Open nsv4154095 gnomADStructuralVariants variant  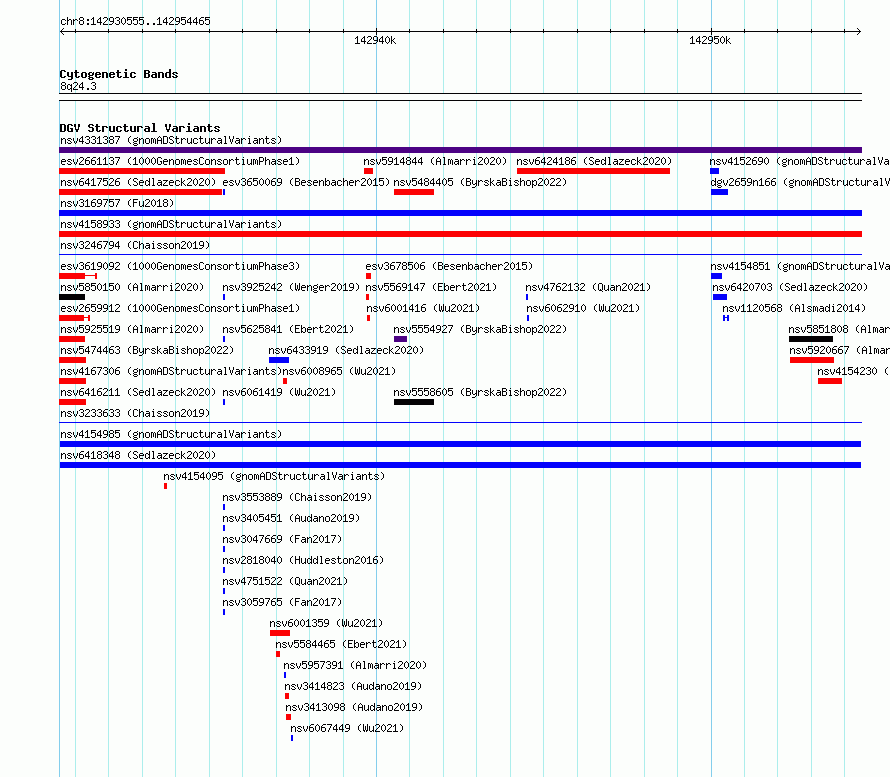[274, 476]
